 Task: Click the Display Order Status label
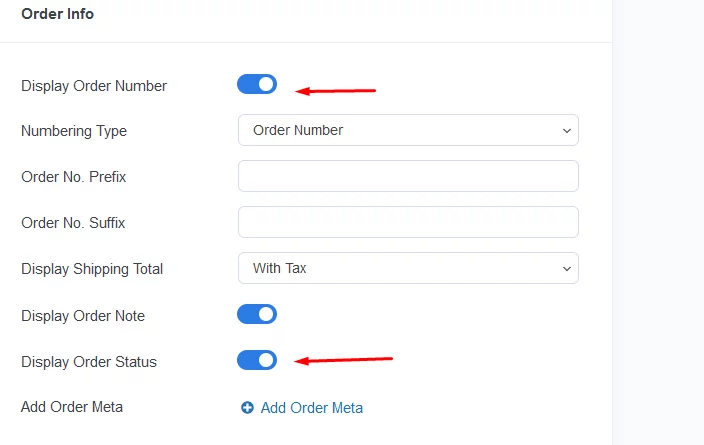point(89,362)
